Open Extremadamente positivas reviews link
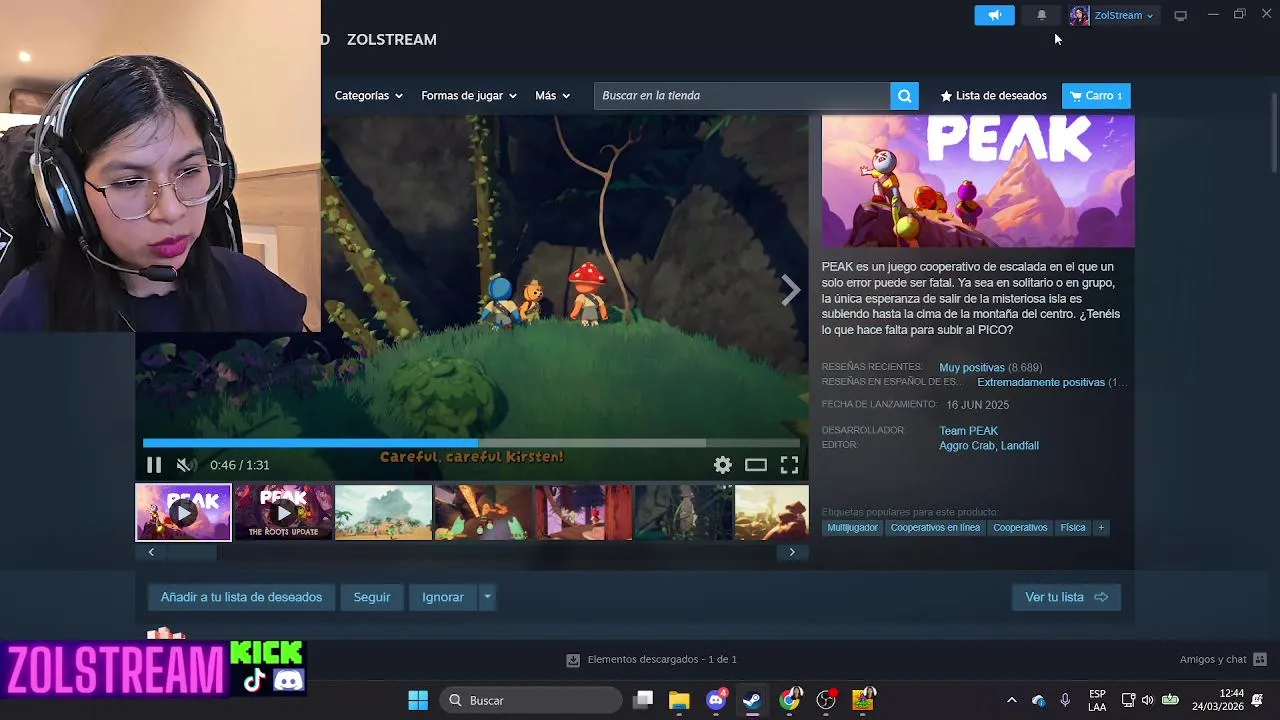This screenshot has width=1280, height=720. 1040,382
